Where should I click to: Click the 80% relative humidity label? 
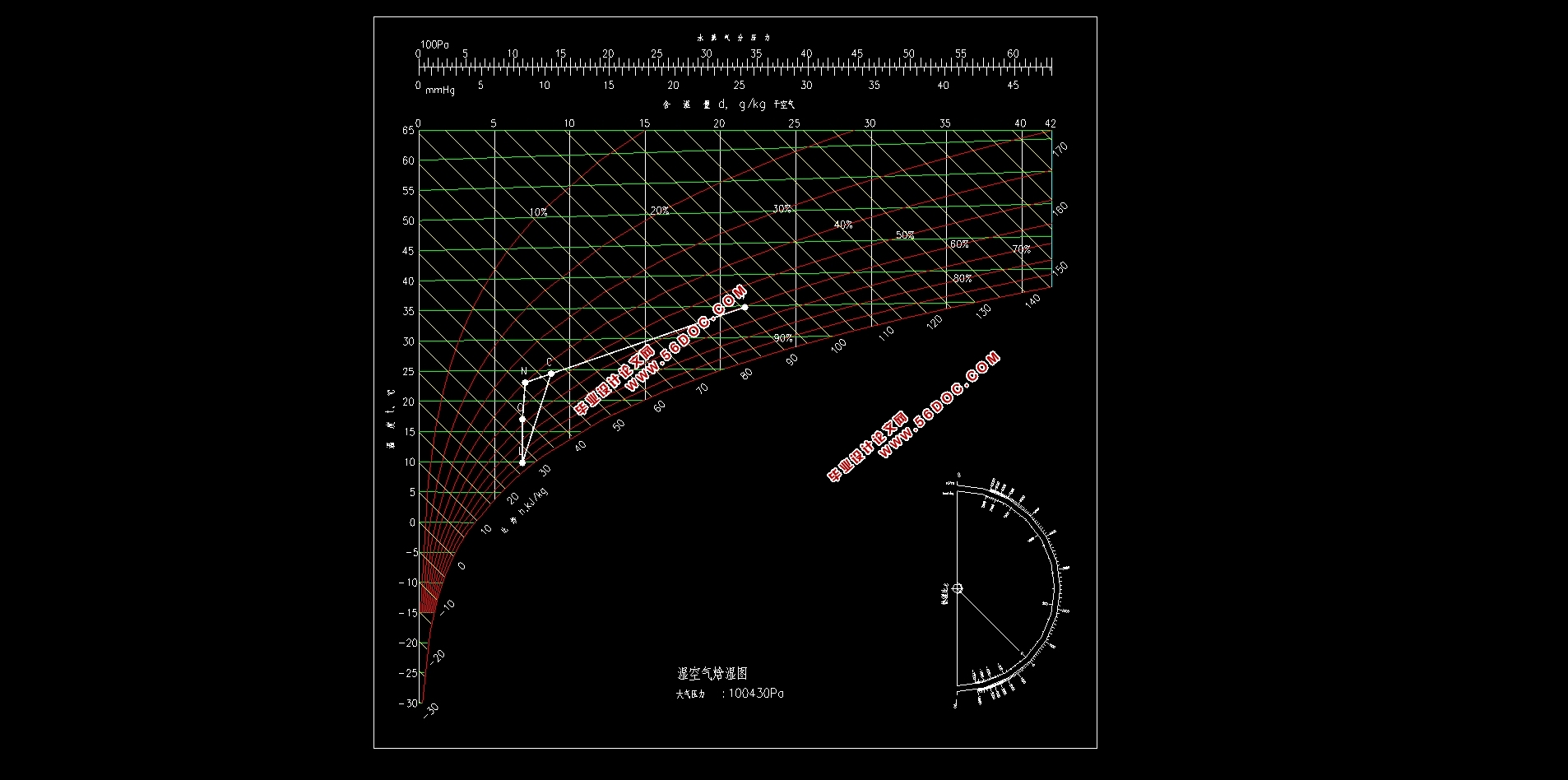tap(963, 279)
